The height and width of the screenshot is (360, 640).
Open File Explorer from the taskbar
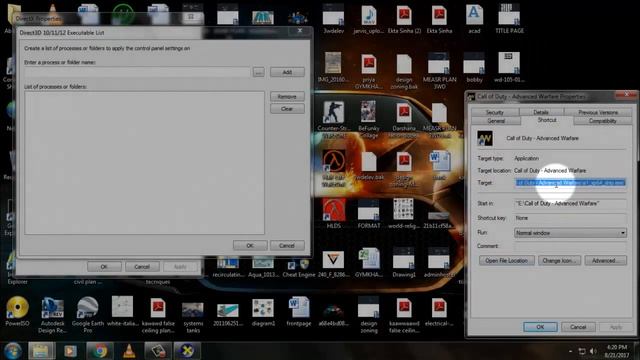(41, 351)
